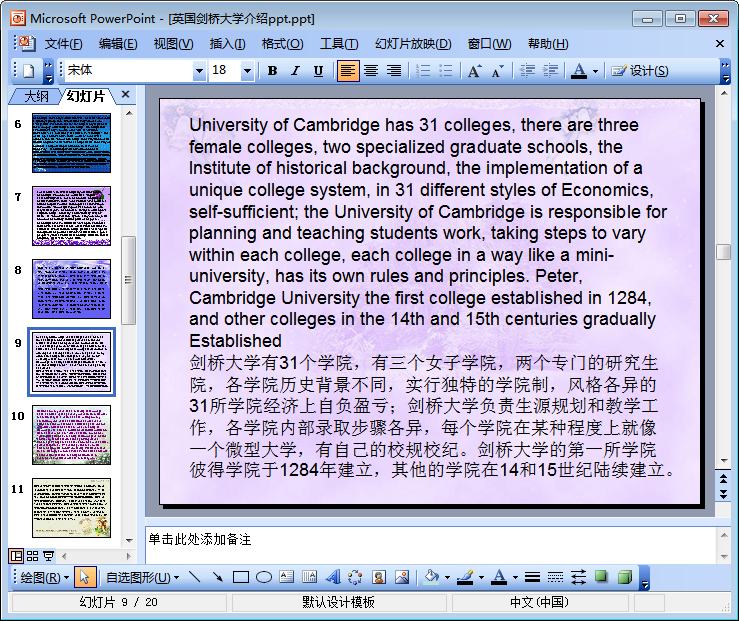Select the Arrow drawing tool
This screenshot has height=621, width=739.
(x=217, y=577)
